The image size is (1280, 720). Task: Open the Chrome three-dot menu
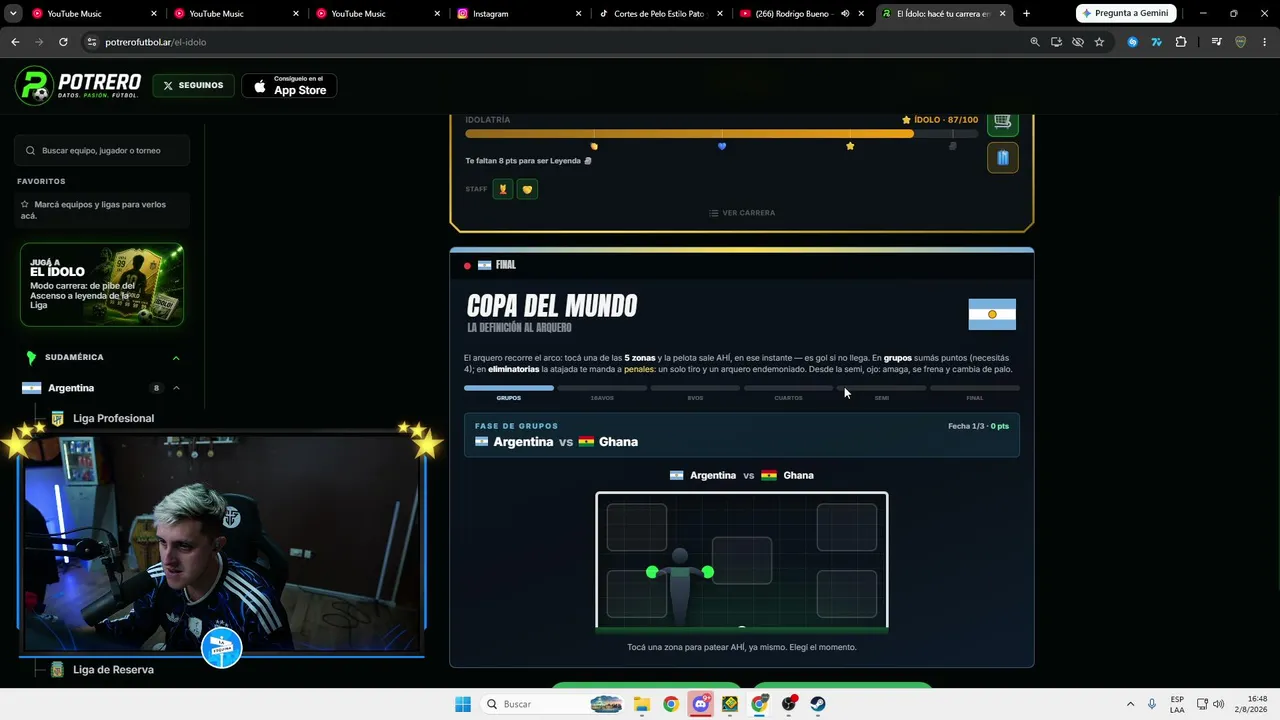(x=1265, y=42)
